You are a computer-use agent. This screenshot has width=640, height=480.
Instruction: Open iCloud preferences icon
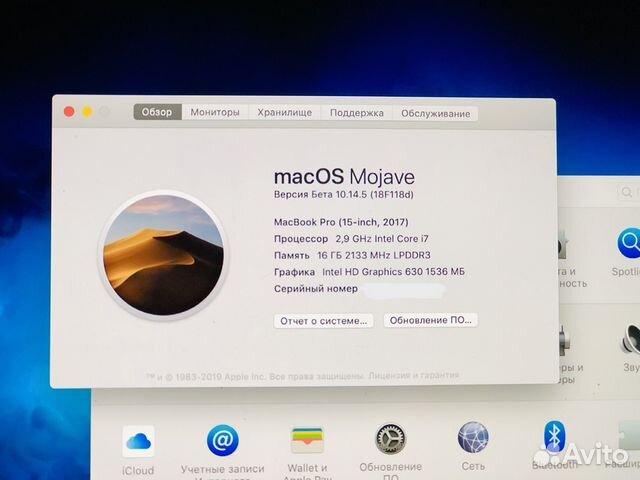click(x=138, y=441)
